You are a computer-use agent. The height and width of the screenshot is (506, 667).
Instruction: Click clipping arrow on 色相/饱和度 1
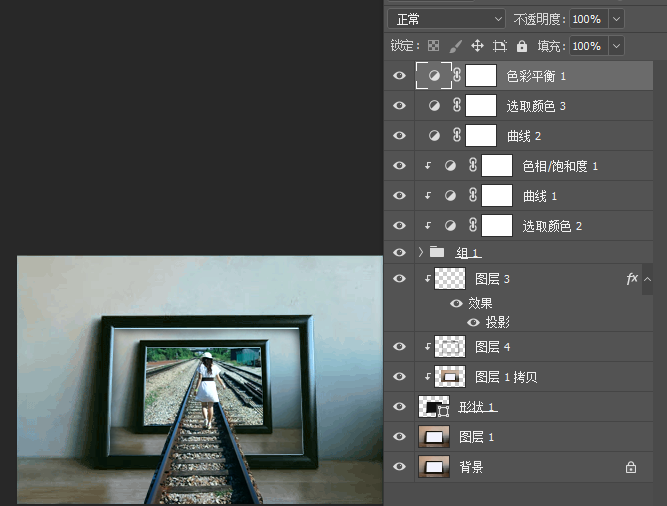click(428, 166)
